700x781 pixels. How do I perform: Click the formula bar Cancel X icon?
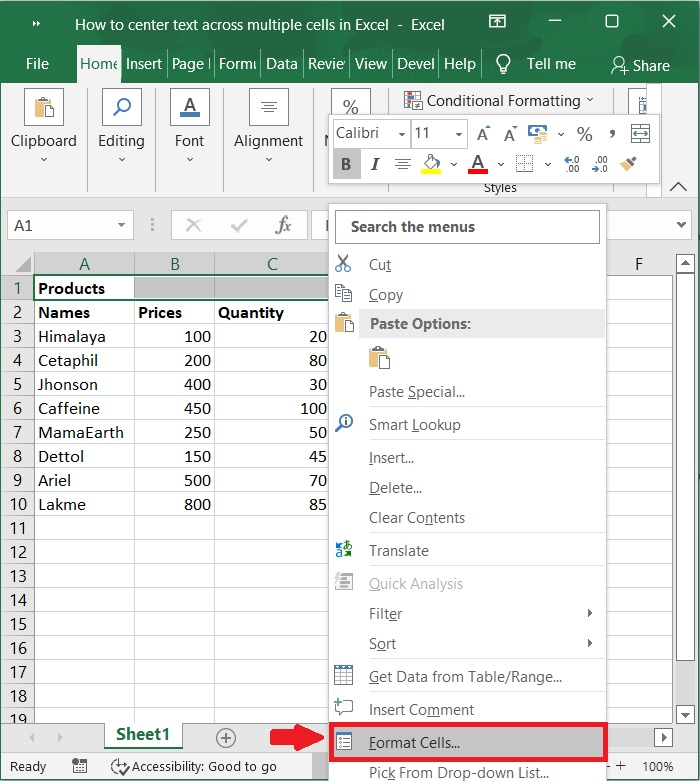point(193,226)
